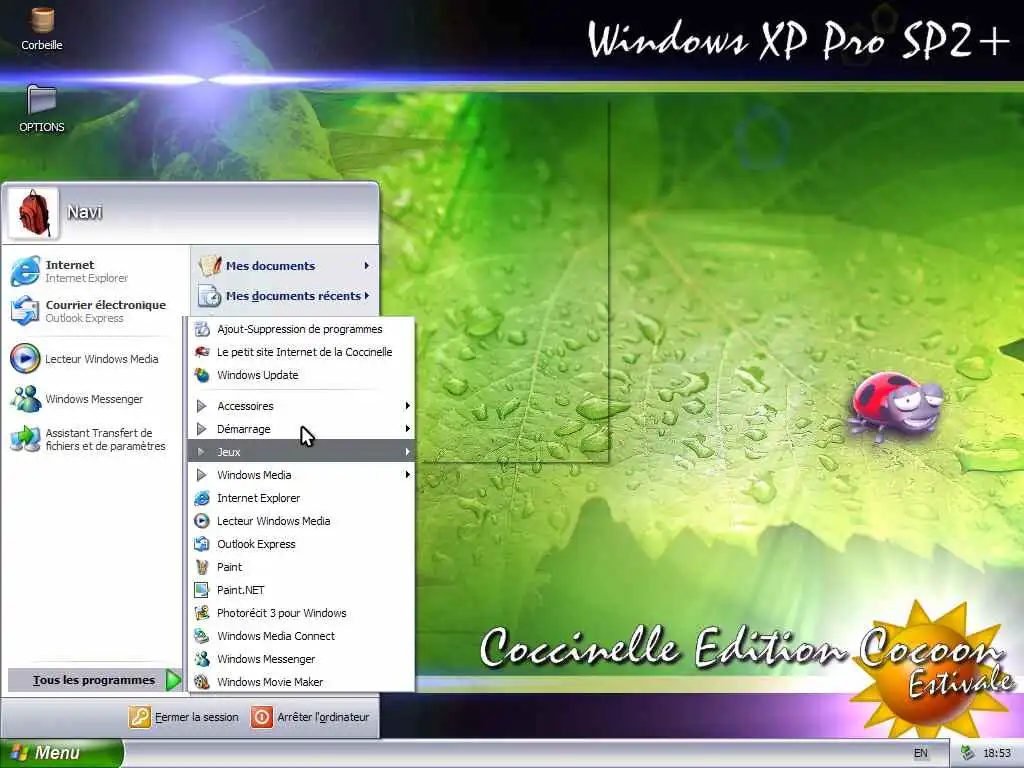Click the 18:53 taskbar clock

point(997,753)
